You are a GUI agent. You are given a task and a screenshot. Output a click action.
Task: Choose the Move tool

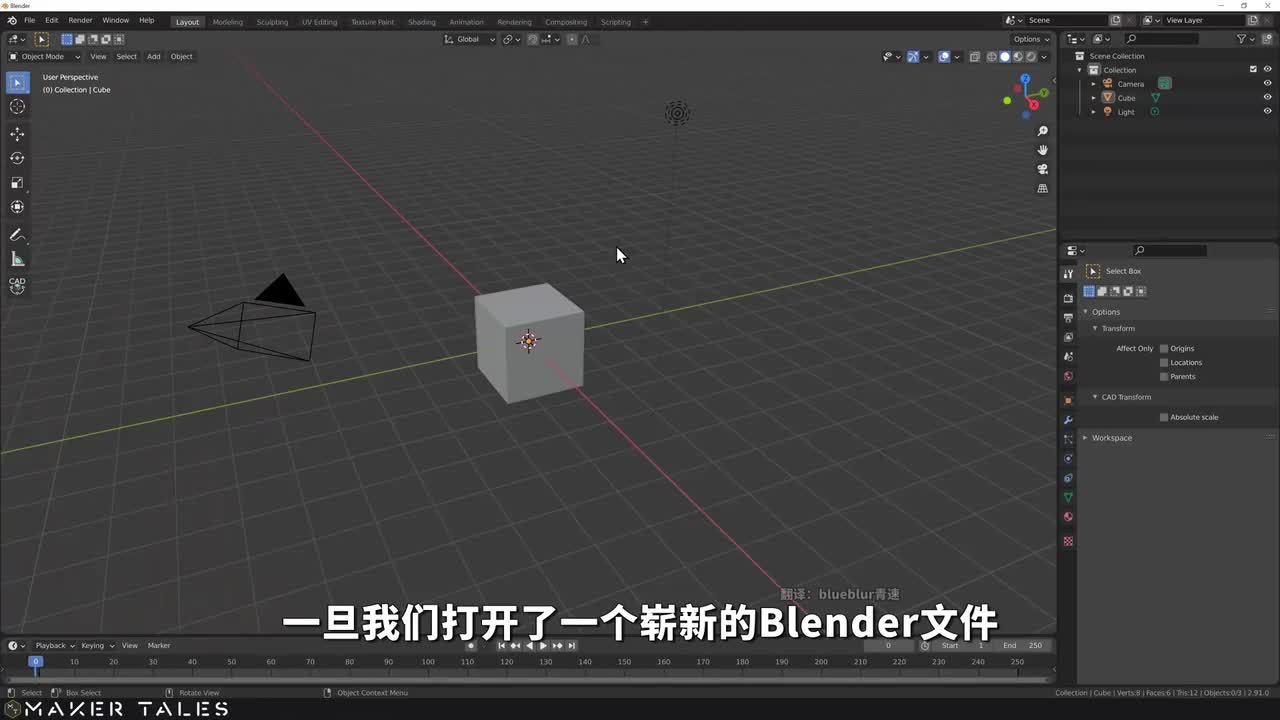17,134
